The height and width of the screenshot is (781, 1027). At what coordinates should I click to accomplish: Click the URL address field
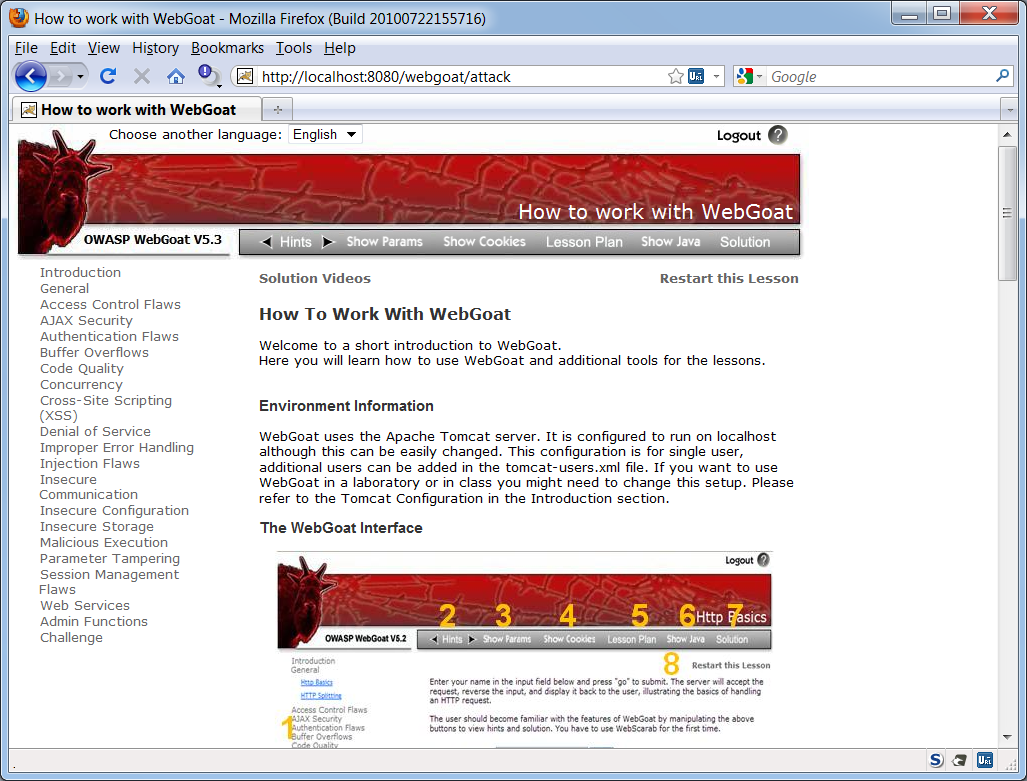(460, 77)
